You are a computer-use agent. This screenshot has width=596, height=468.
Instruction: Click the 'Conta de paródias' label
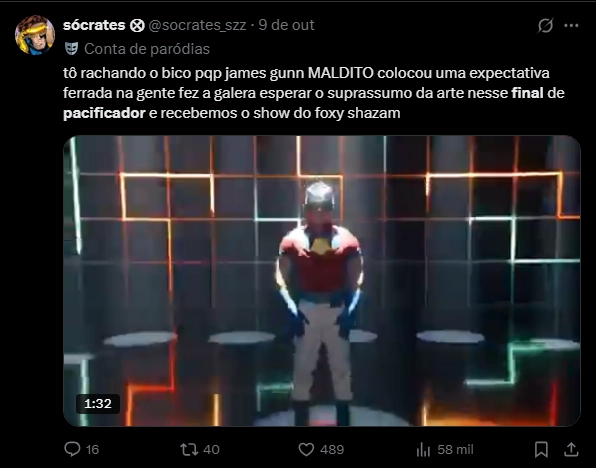(147, 49)
